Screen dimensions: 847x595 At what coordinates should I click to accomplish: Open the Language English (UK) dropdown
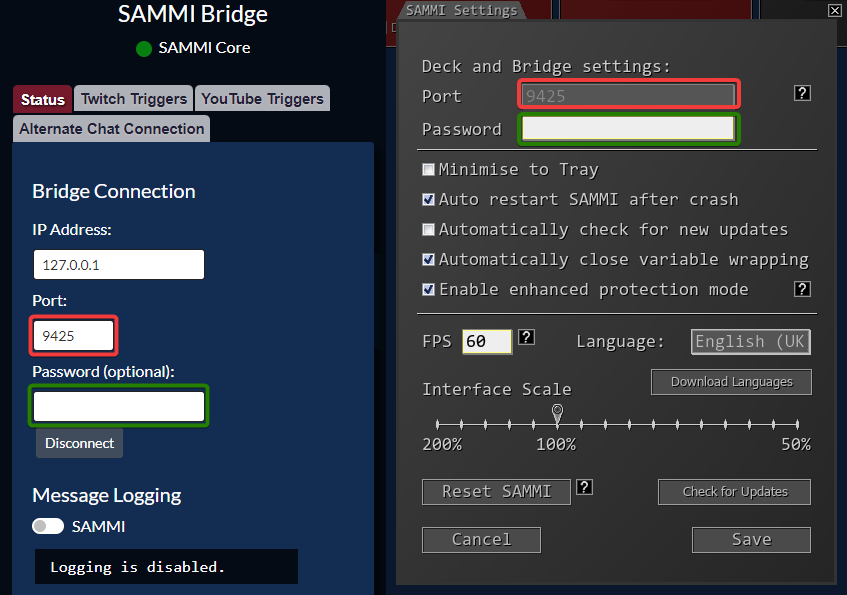[751, 342]
